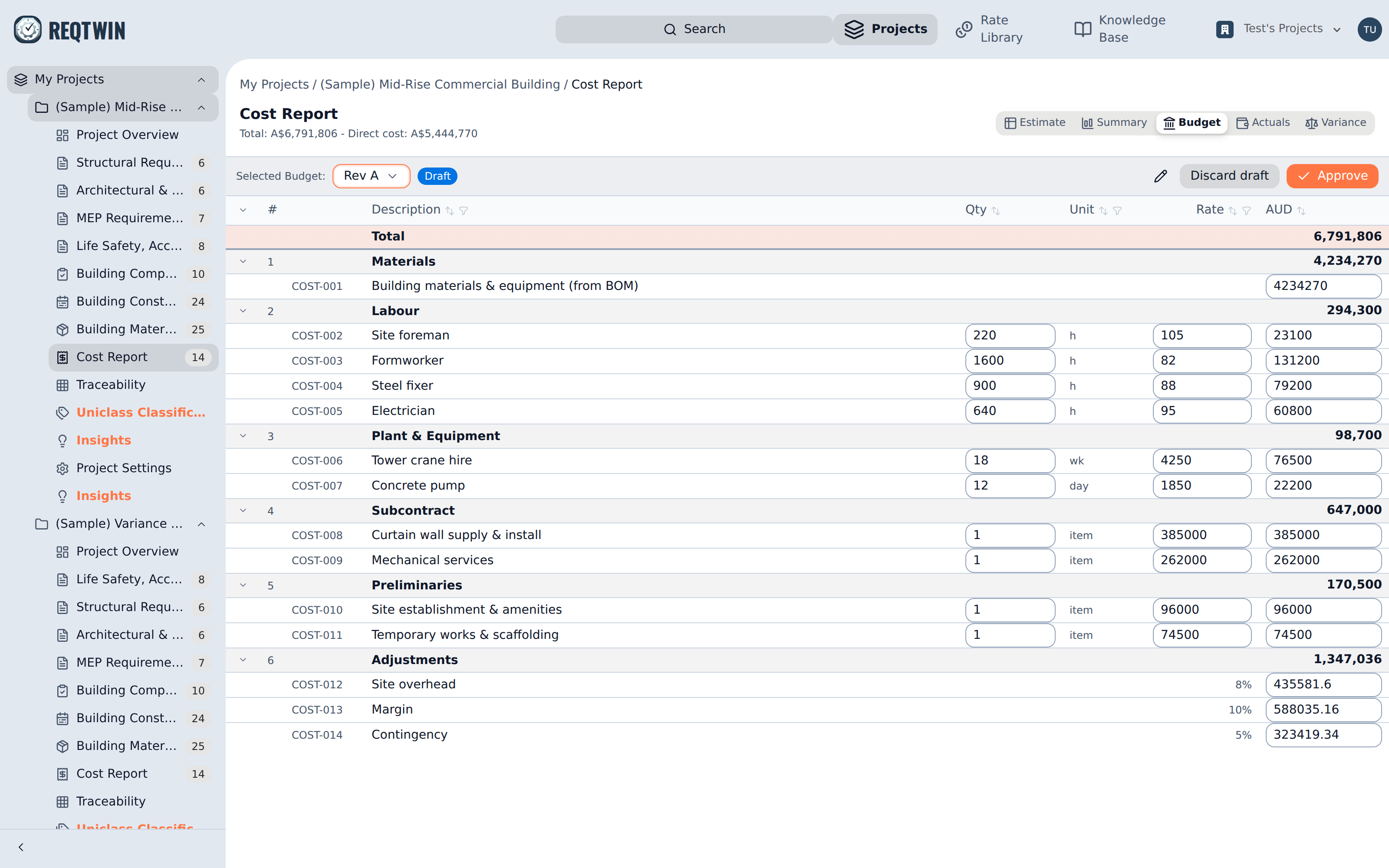Edit the Site foreman Qty field
The width and height of the screenshot is (1389, 868).
point(1010,335)
